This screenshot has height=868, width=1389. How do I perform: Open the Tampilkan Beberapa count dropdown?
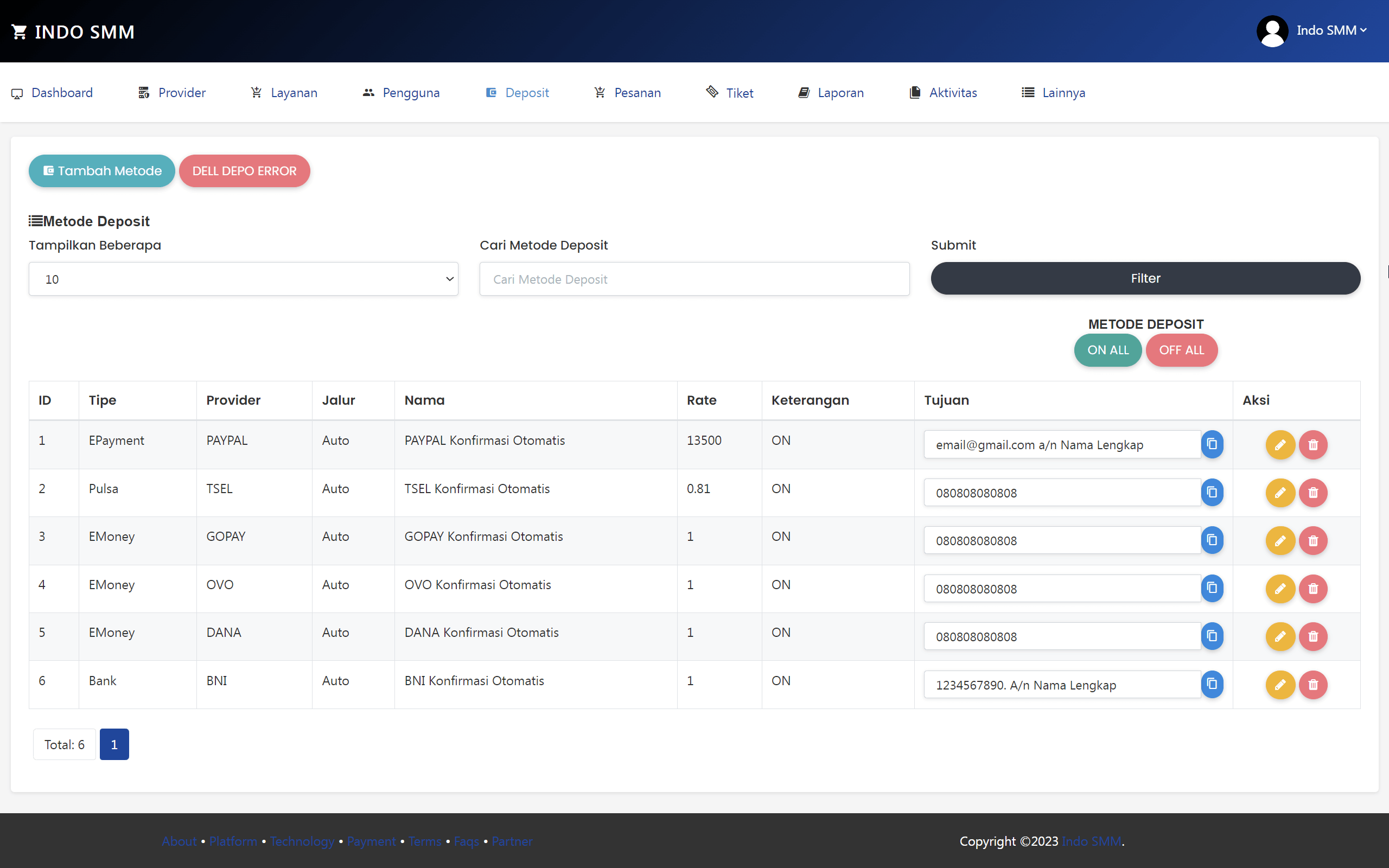click(x=243, y=279)
